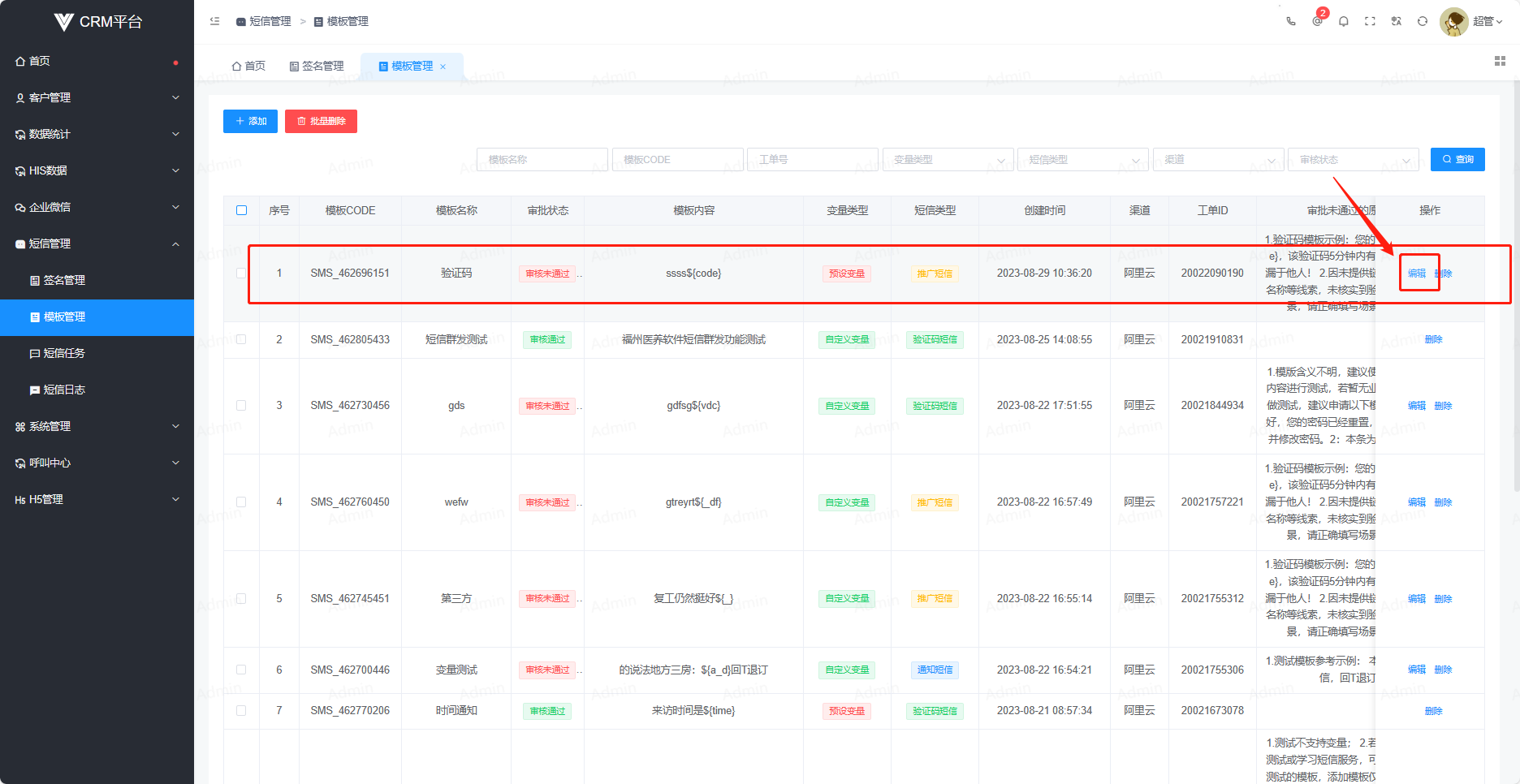Click the 审核通过 tag for 短信群发测试
The width and height of the screenshot is (1520, 784).
click(x=547, y=339)
